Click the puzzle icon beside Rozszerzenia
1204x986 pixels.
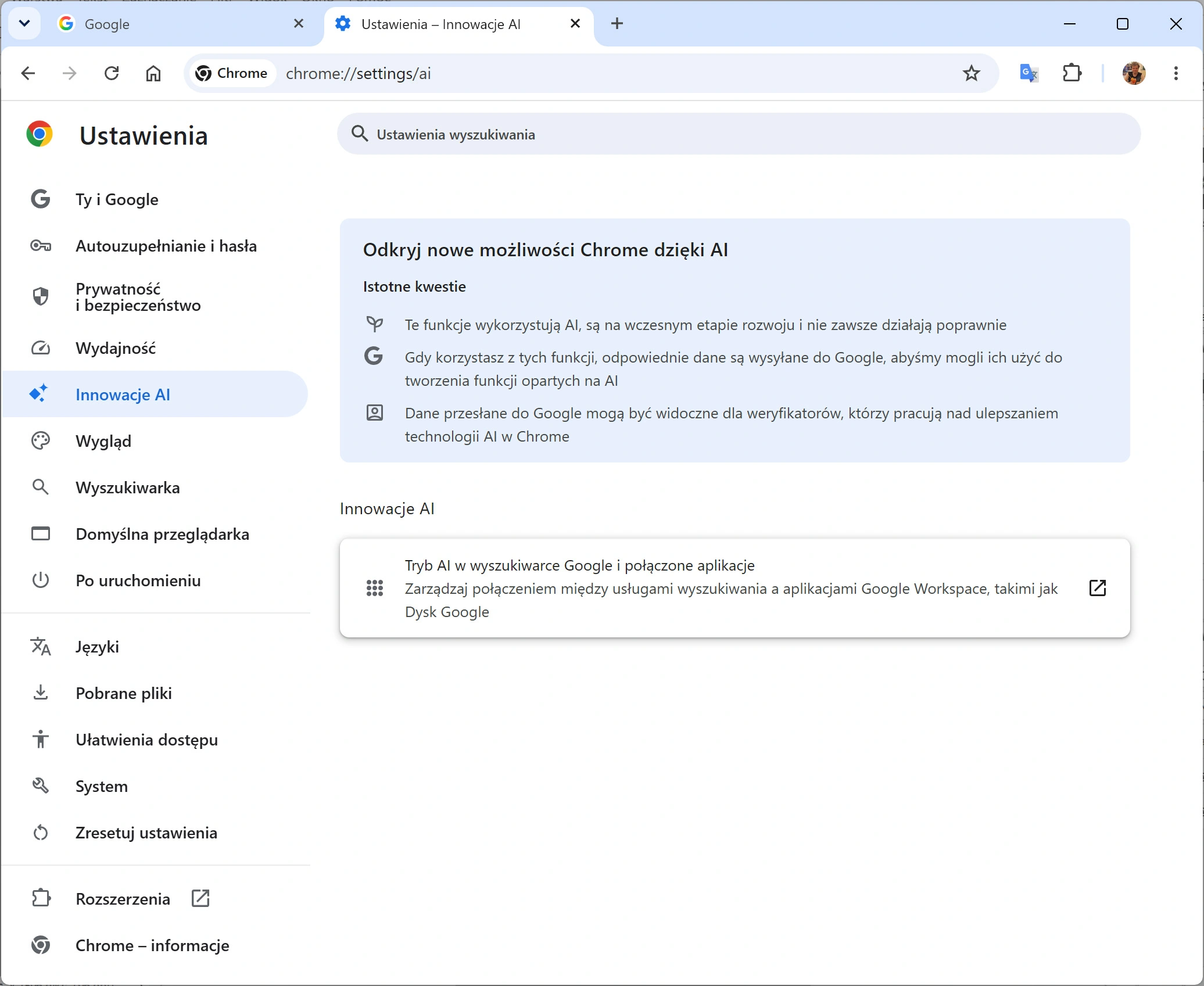41,898
